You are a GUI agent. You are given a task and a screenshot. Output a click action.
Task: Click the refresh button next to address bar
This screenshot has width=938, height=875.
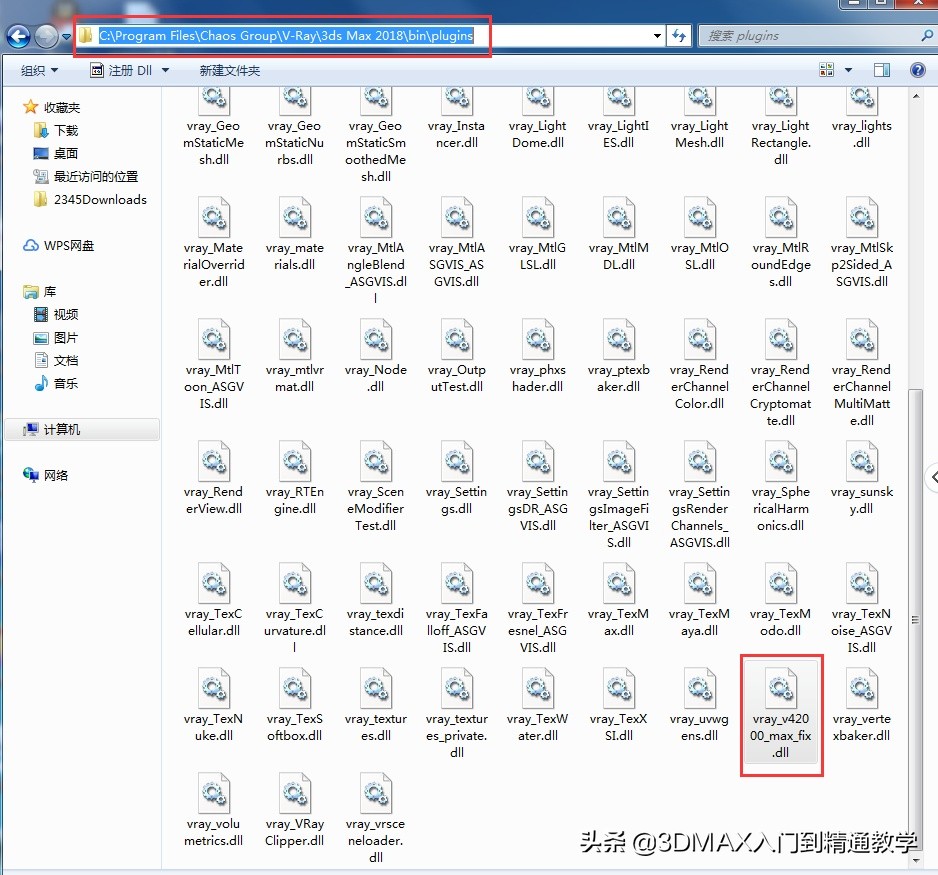[x=679, y=36]
